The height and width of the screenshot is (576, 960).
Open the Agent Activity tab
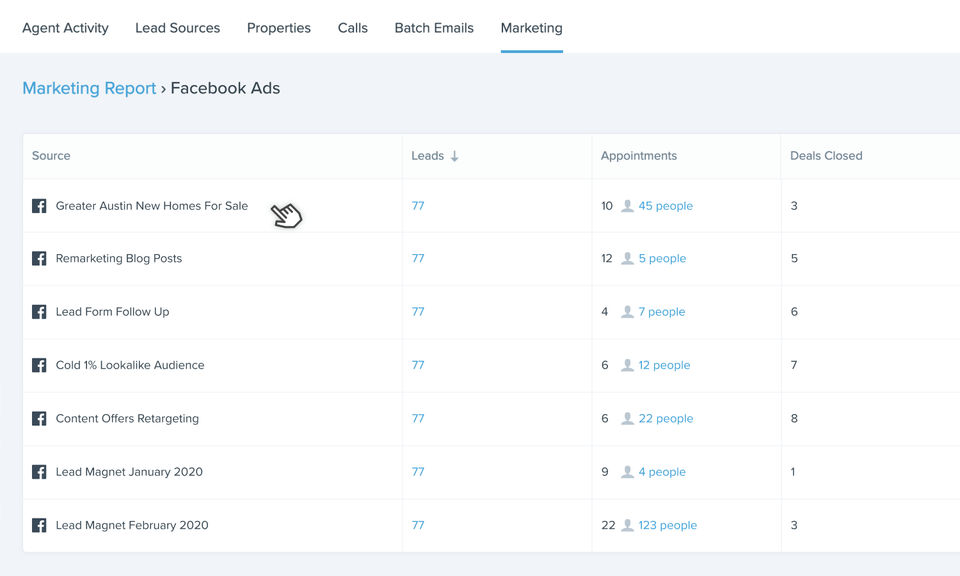pyautogui.click(x=65, y=28)
